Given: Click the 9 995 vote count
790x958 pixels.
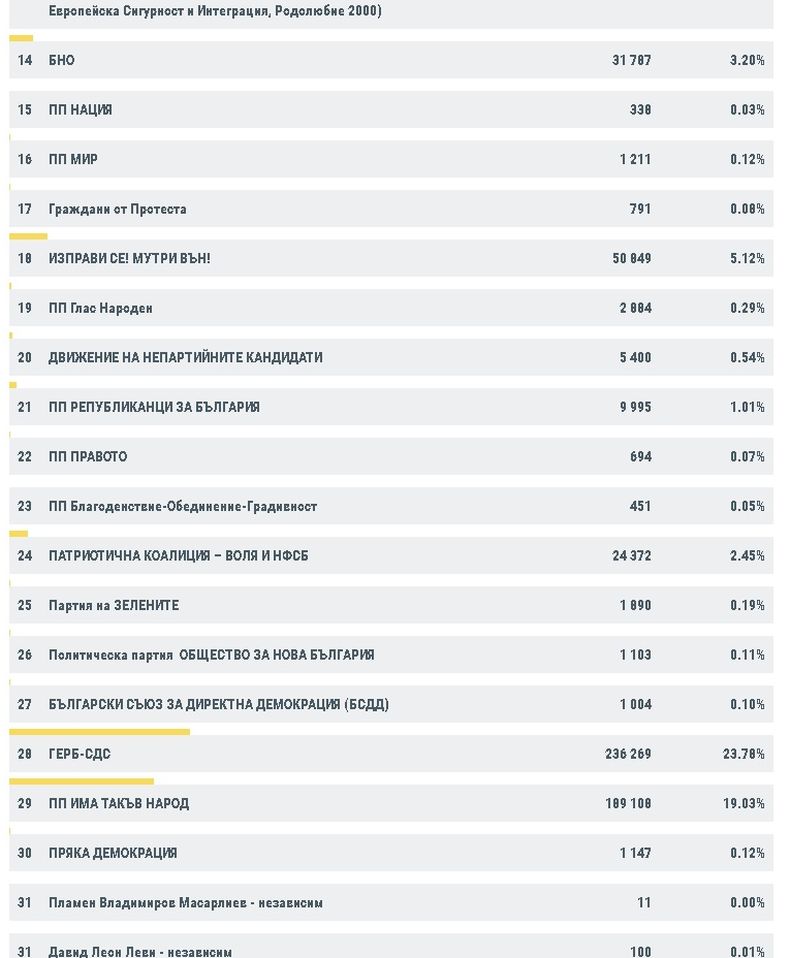Looking at the screenshot, I should point(635,407).
